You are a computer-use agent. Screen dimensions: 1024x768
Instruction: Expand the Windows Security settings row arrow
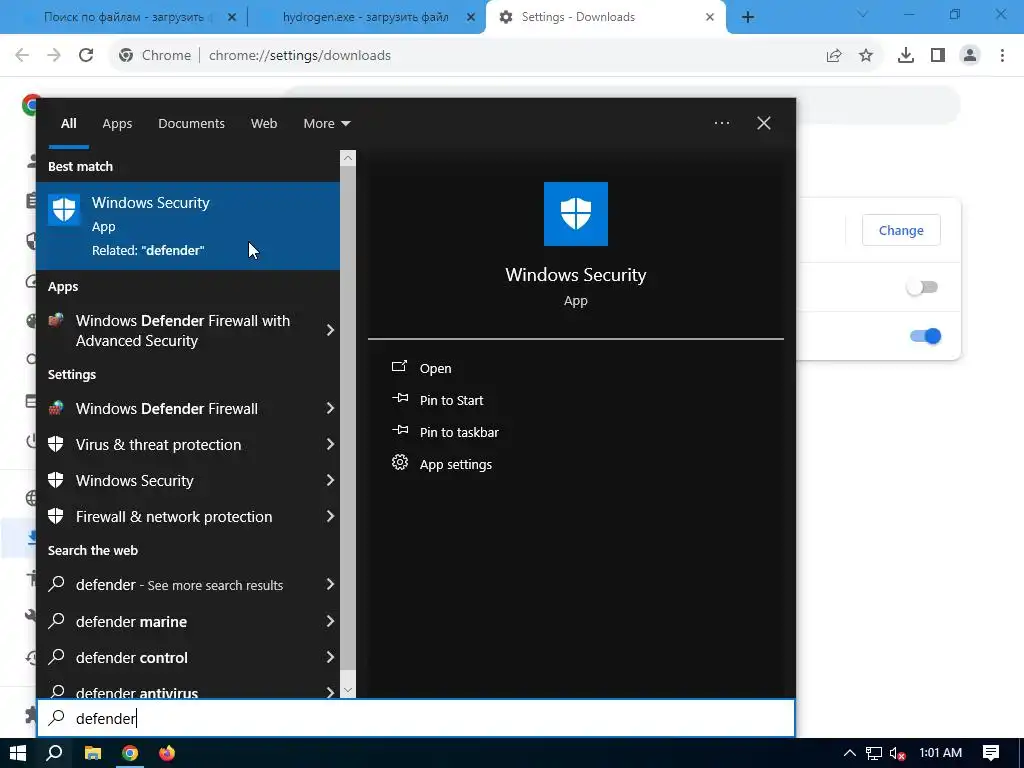click(x=330, y=481)
